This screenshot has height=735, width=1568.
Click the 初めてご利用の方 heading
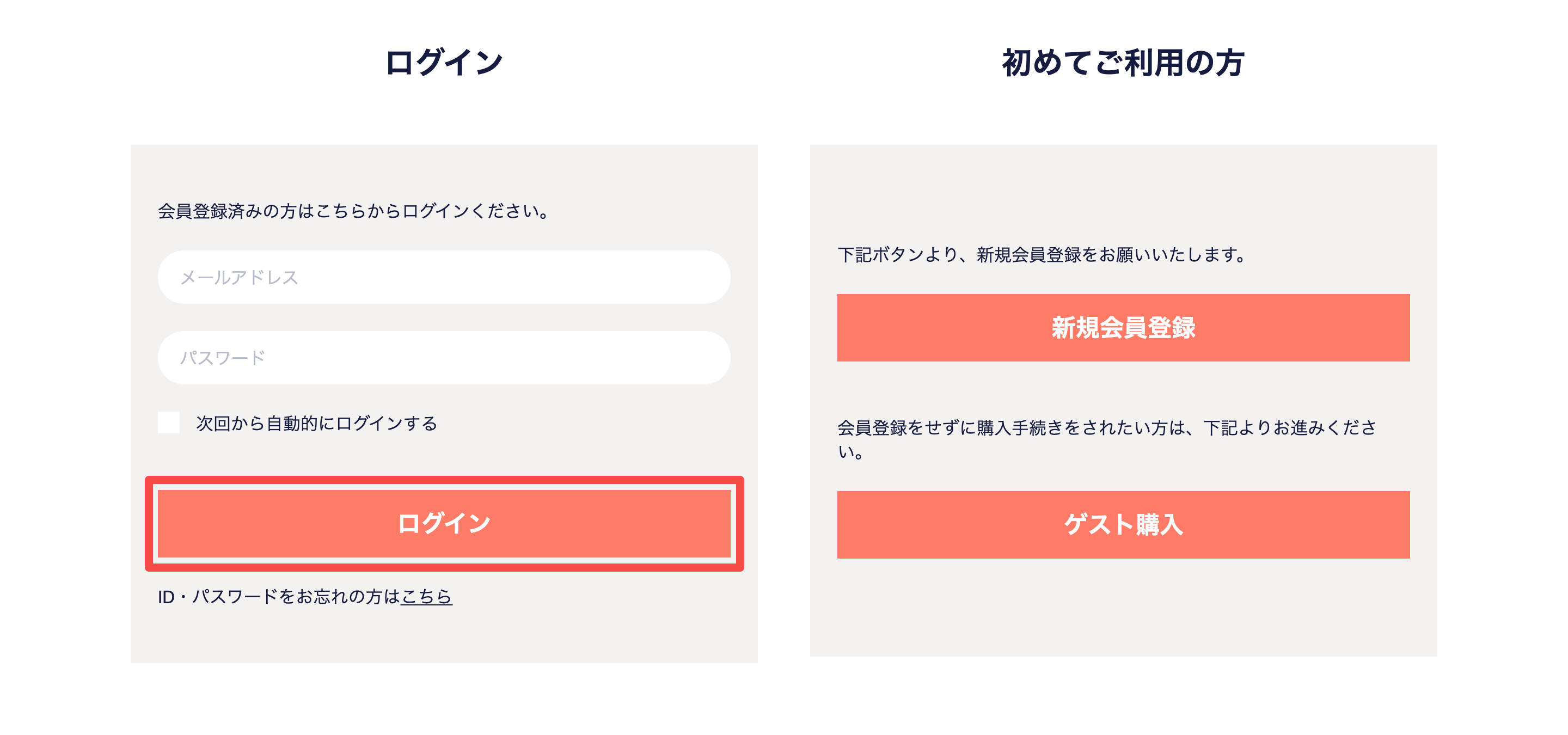[x=1123, y=63]
